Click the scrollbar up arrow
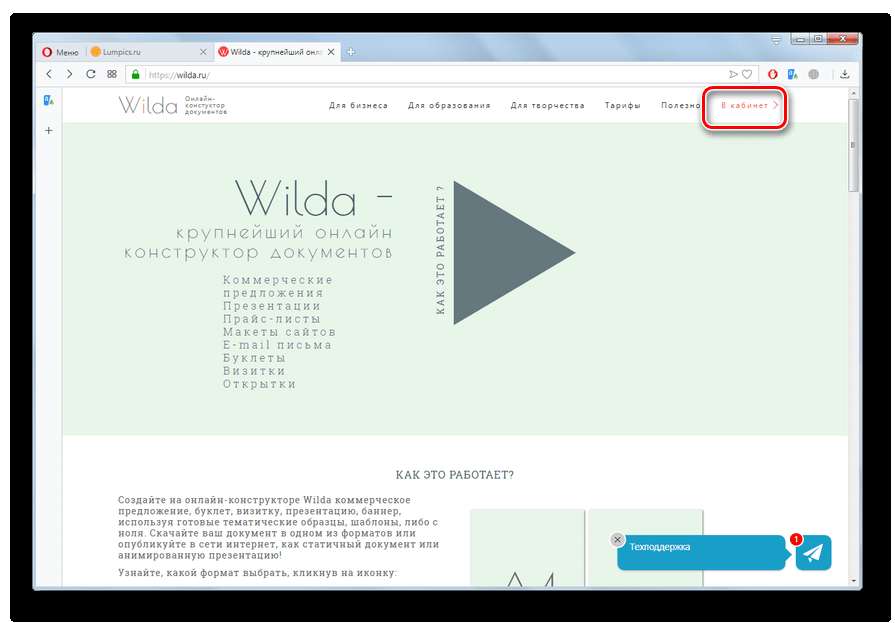This screenshot has width=895, height=623. pyautogui.click(x=853, y=93)
